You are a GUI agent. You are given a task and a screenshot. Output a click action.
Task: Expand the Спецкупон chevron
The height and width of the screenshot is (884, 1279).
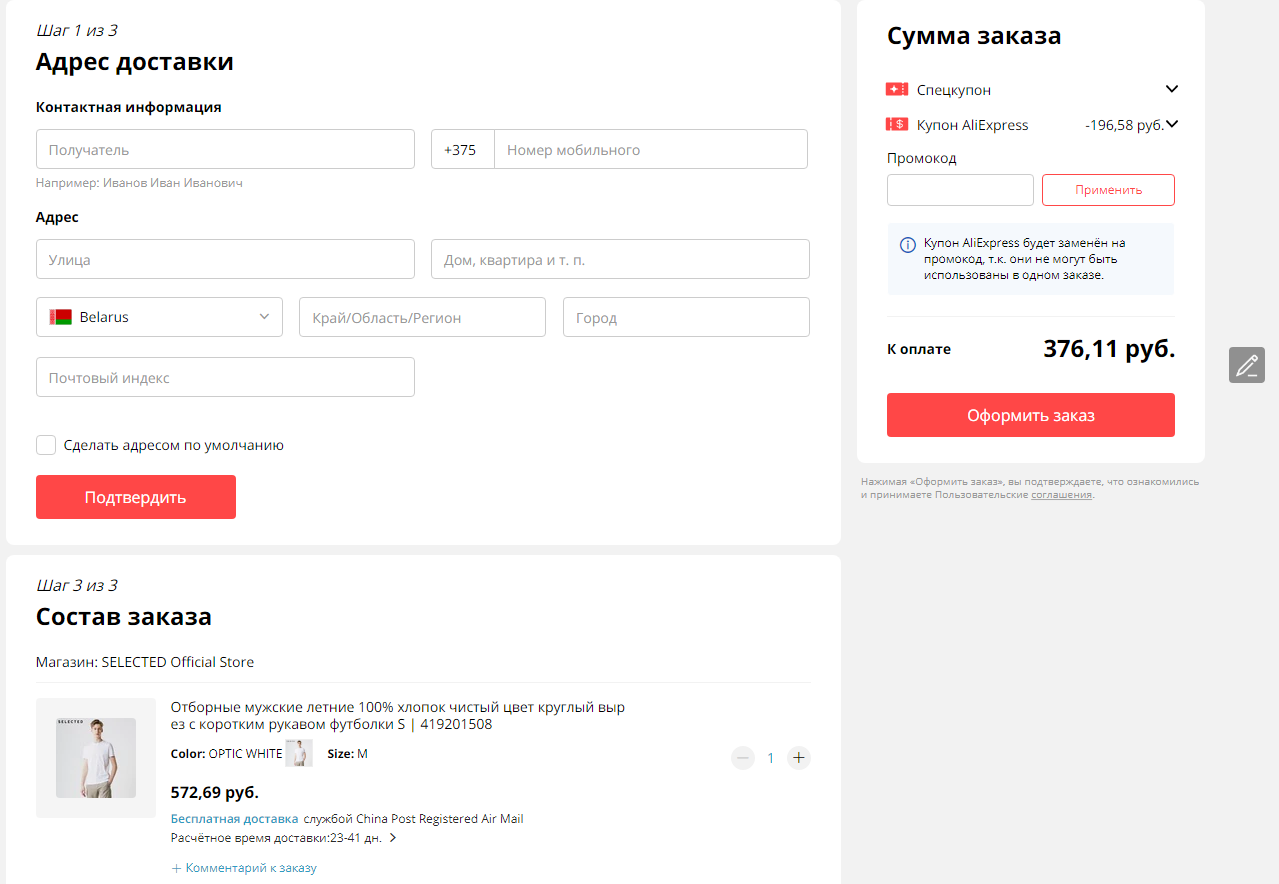pos(1172,89)
